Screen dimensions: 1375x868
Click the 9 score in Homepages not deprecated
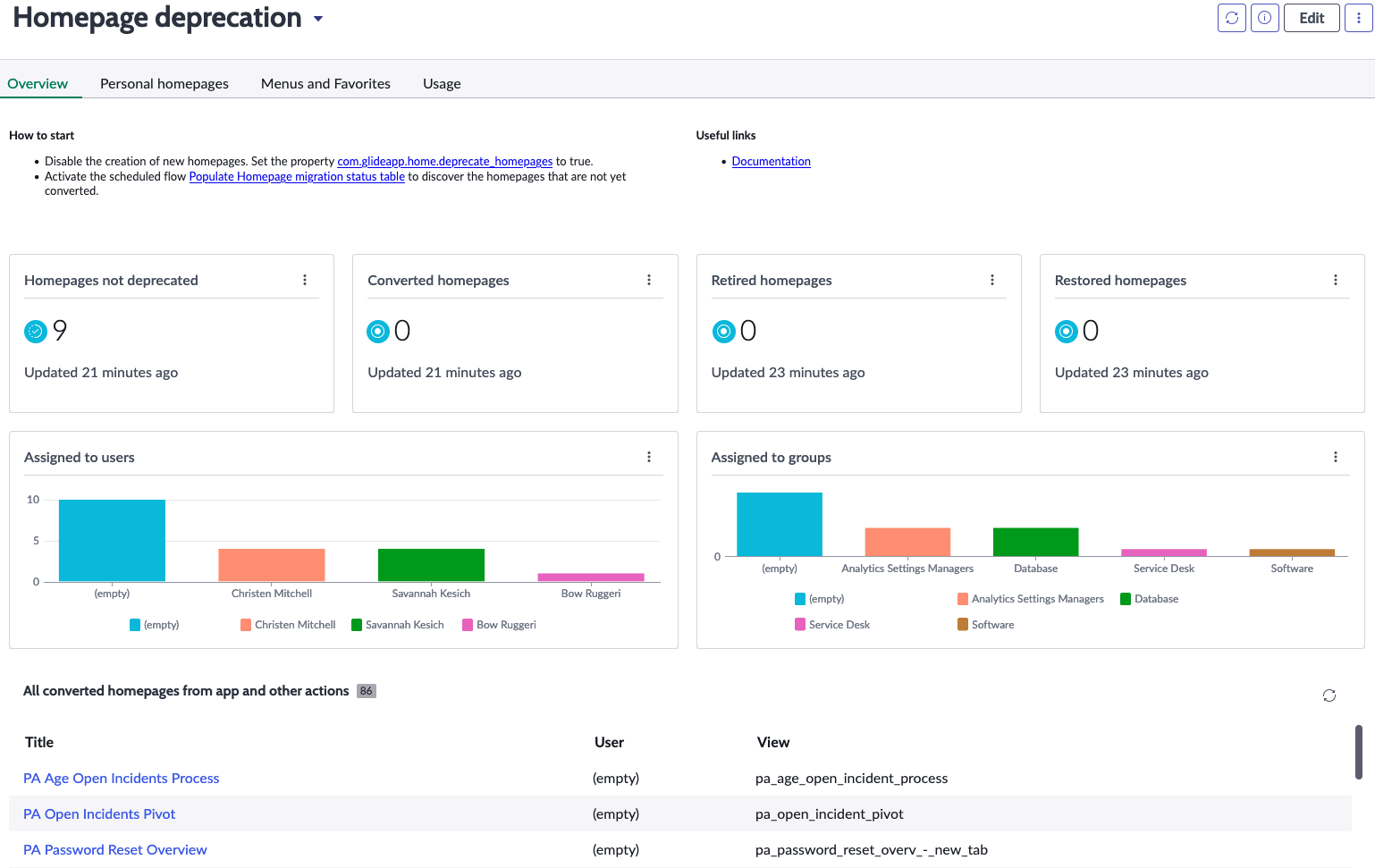pyautogui.click(x=60, y=331)
